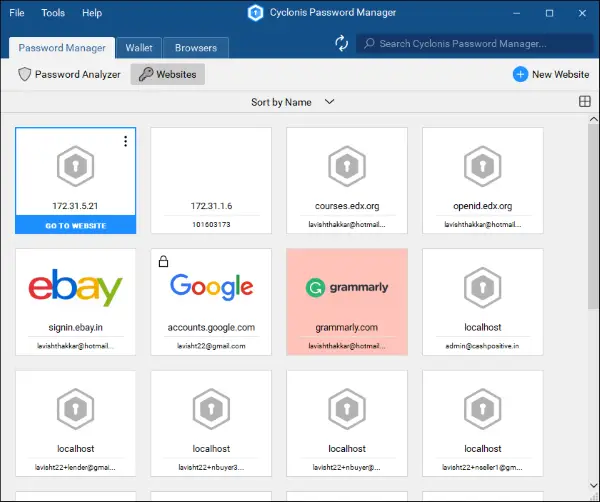Click the hexagon icon on lavisht22+nbuyer@ localhost card
The height and width of the screenshot is (502, 600).
[347, 409]
